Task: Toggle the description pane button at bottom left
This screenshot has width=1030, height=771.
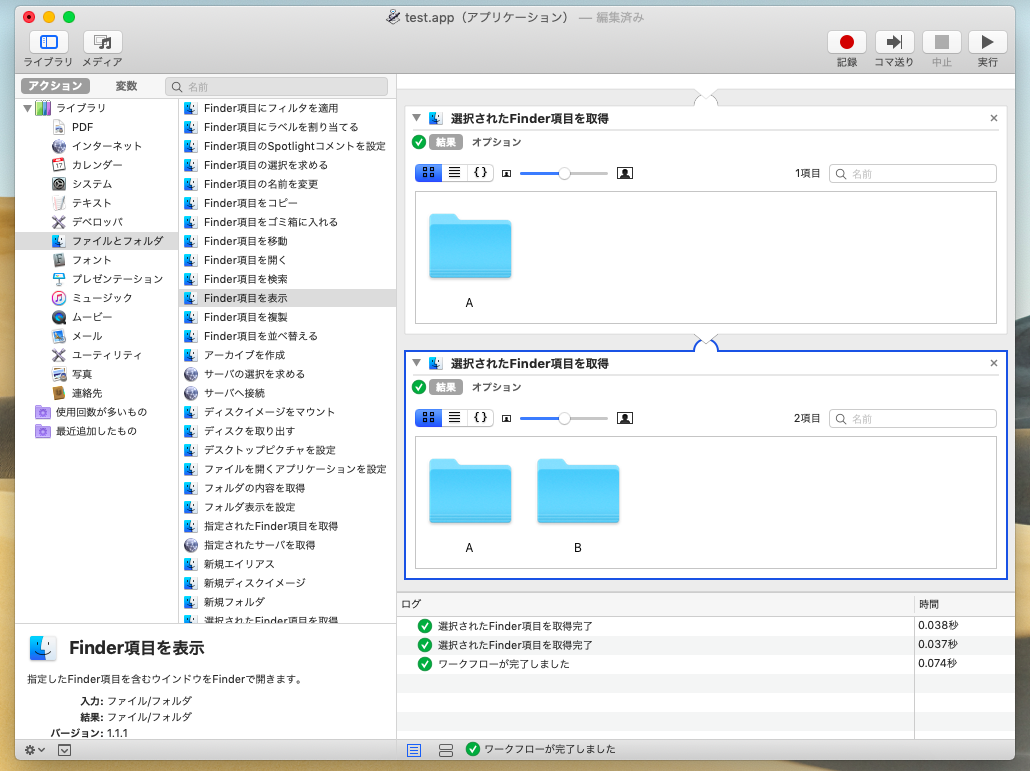Action: (64, 750)
